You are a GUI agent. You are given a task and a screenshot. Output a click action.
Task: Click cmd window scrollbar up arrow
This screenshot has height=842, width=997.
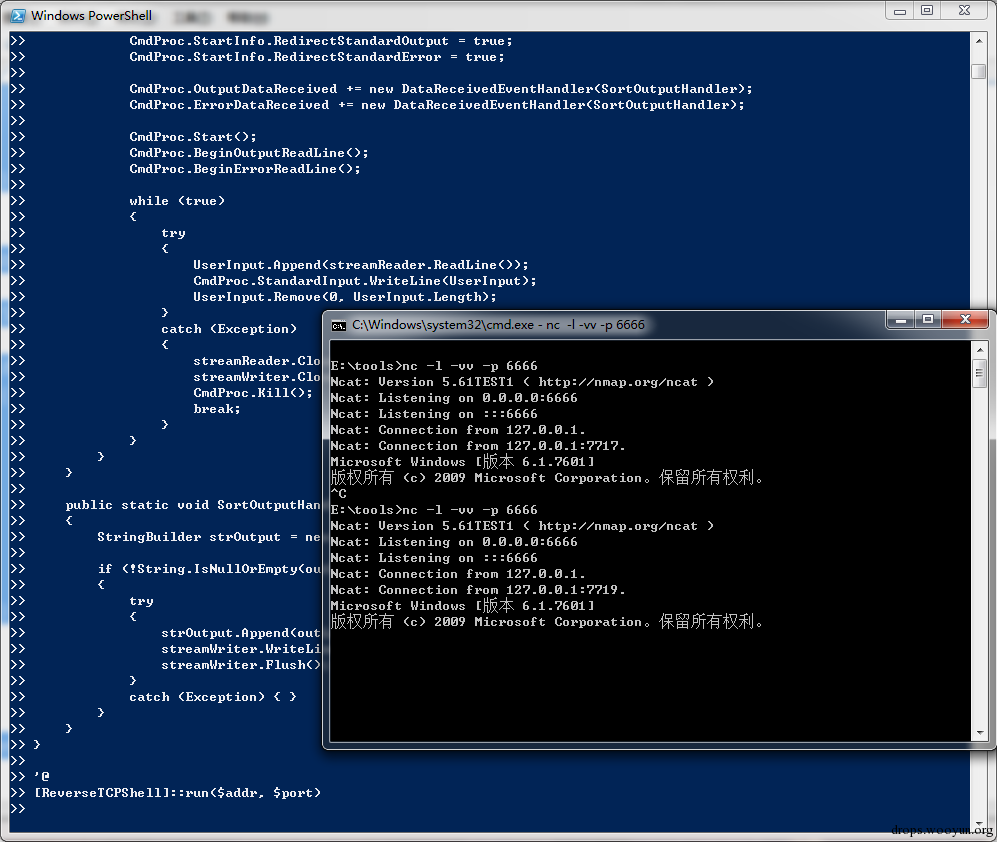(980, 350)
